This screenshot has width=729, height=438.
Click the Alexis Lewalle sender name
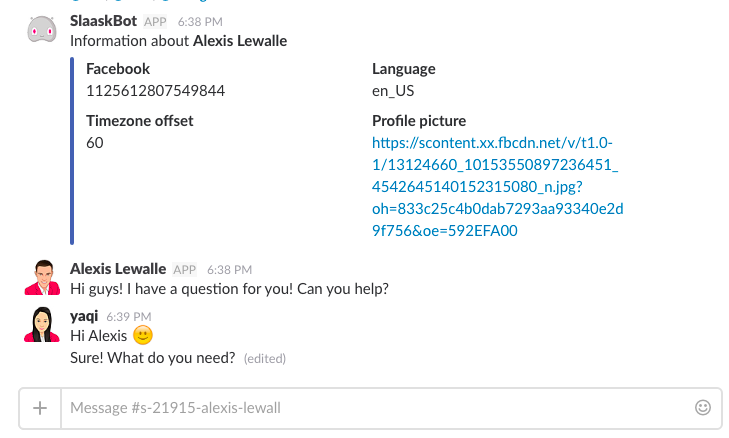pos(118,269)
